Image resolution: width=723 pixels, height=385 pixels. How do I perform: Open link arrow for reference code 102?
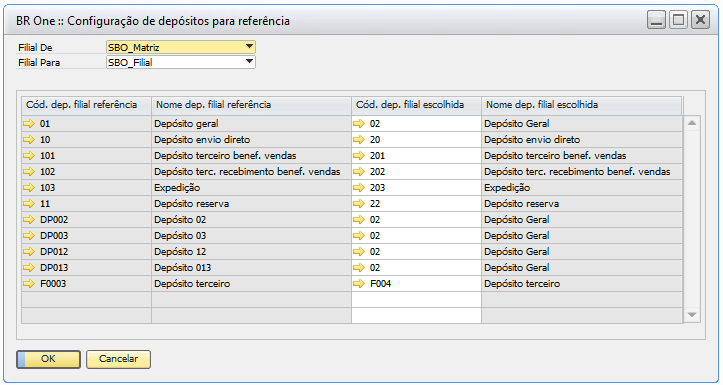tap(29, 172)
